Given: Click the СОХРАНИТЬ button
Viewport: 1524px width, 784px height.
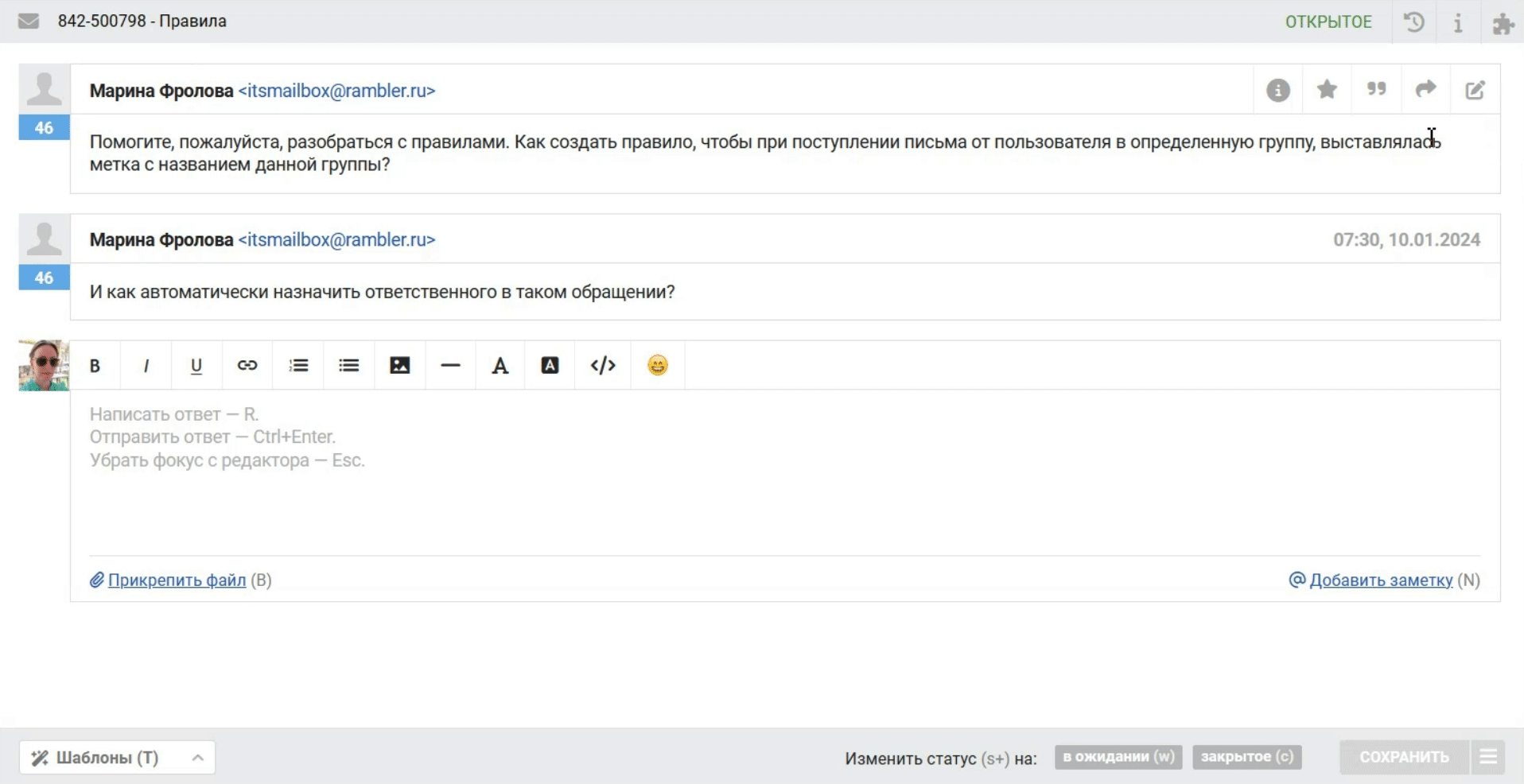Looking at the screenshot, I should pos(1404,757).
